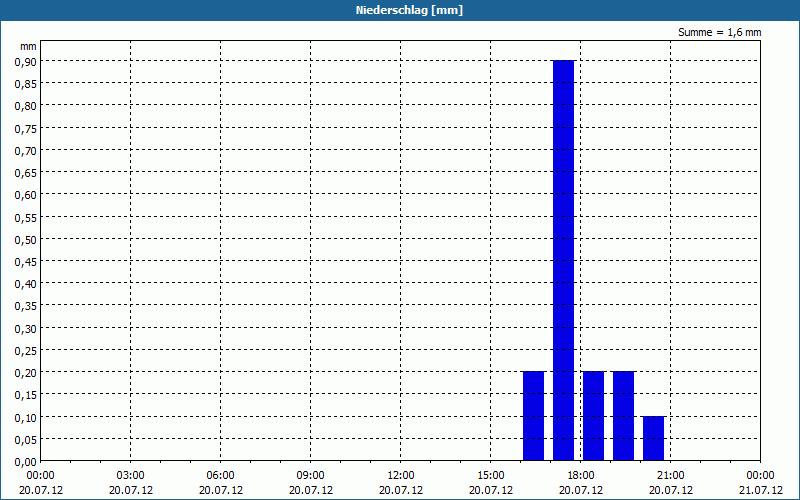This screenshot has height=500, width=800.
Task: Click the y-axis value "0,60"
Action: 26,195
